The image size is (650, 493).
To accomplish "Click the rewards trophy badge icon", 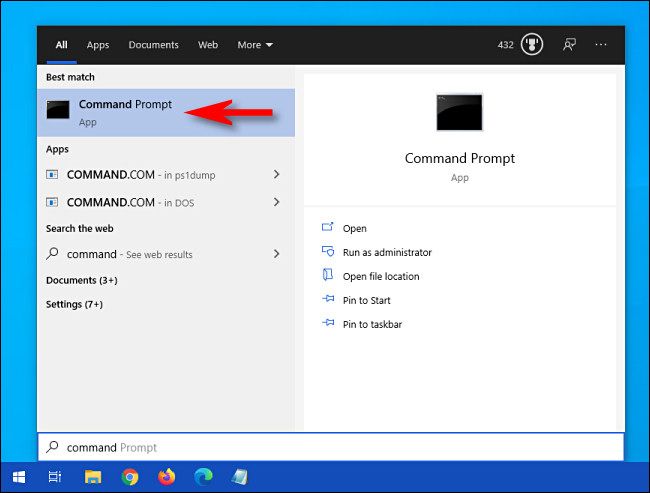I will [x=533, y=45].
